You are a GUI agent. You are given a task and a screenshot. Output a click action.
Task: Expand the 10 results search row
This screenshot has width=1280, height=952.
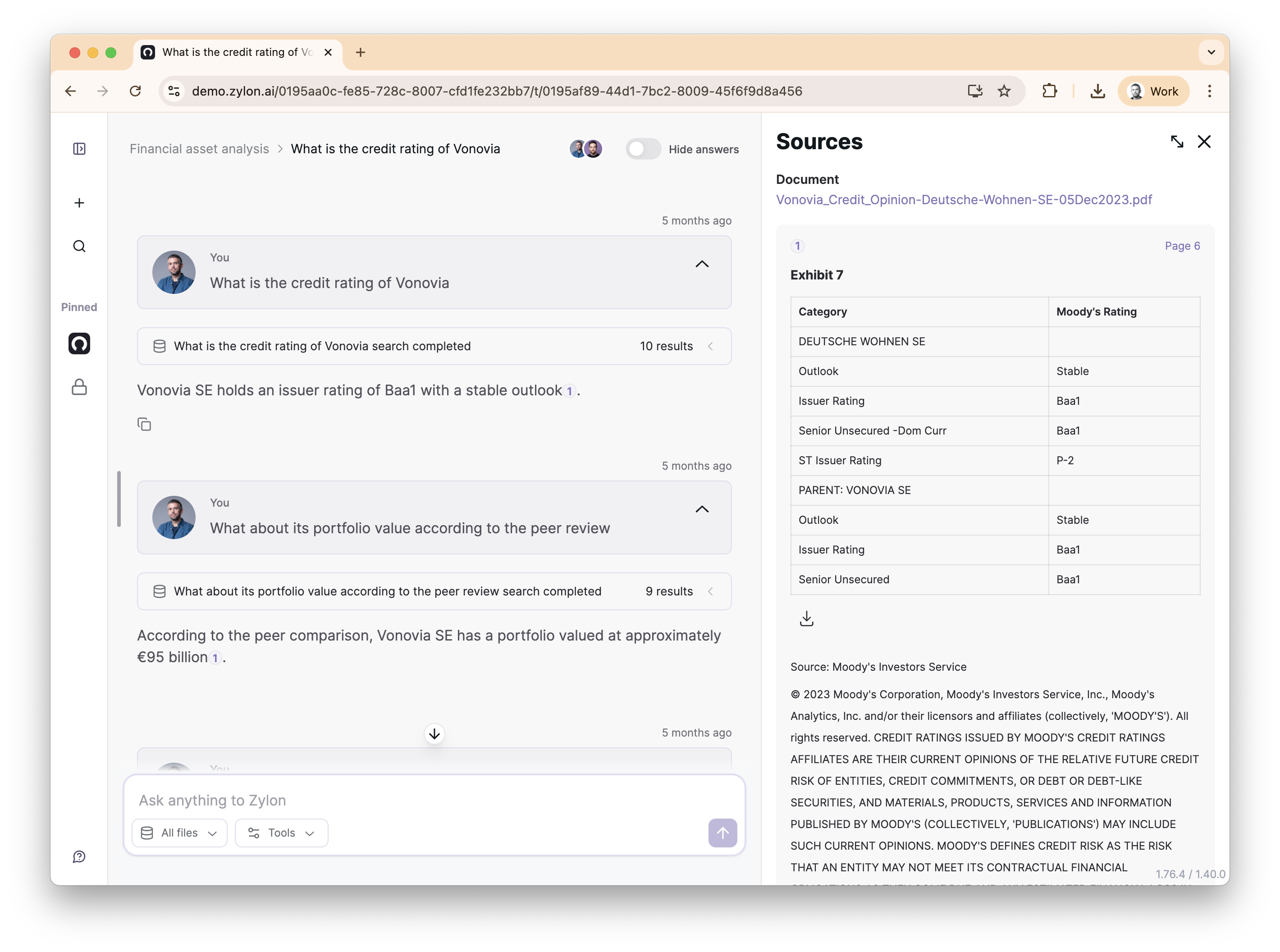click(x=710, y=346)
